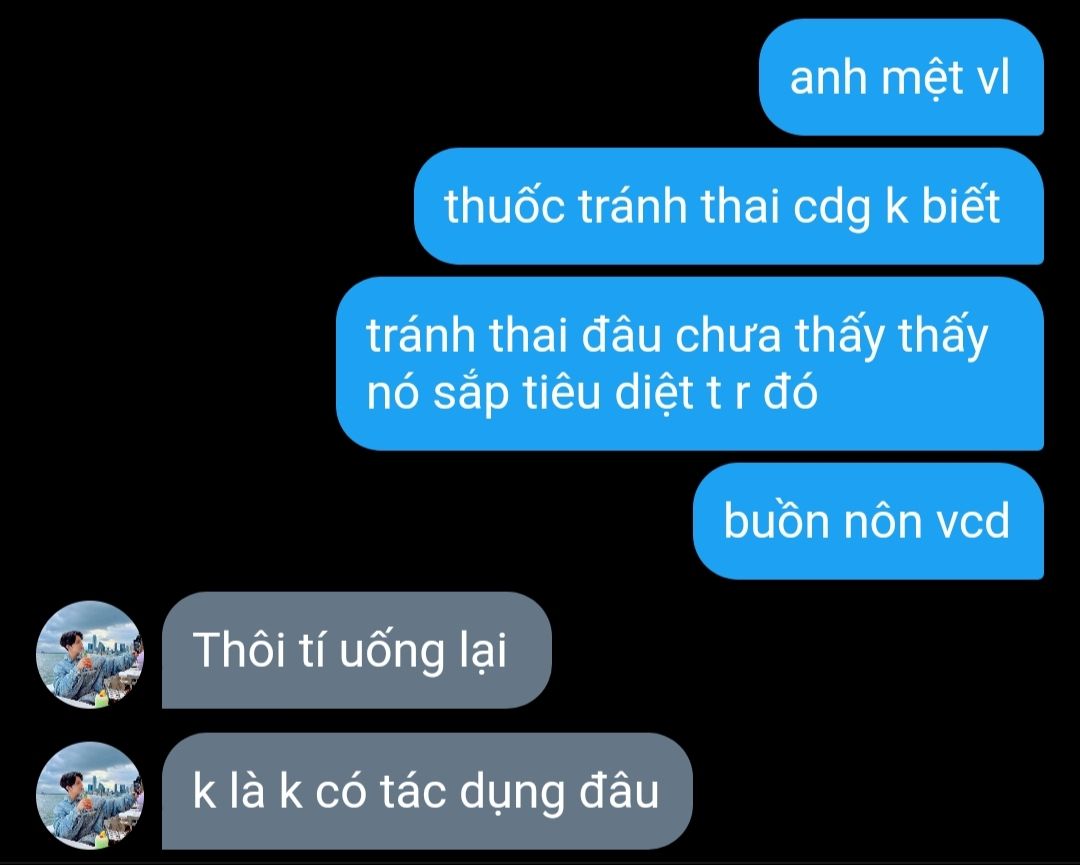This screenshot has width=1080, height=865.
Task: Click the word "thuốc" in the second bubble
Action: pyautogui.click(x=504, y=205)
